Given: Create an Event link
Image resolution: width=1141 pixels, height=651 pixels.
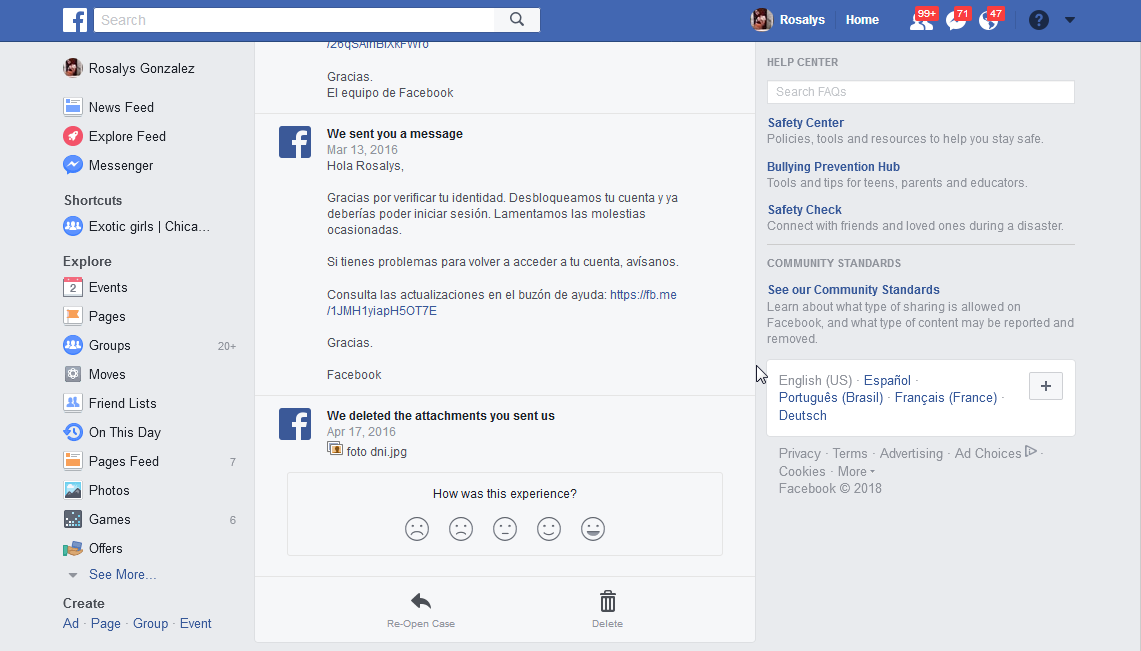Looking at the screenshot, I should point(196,623).
